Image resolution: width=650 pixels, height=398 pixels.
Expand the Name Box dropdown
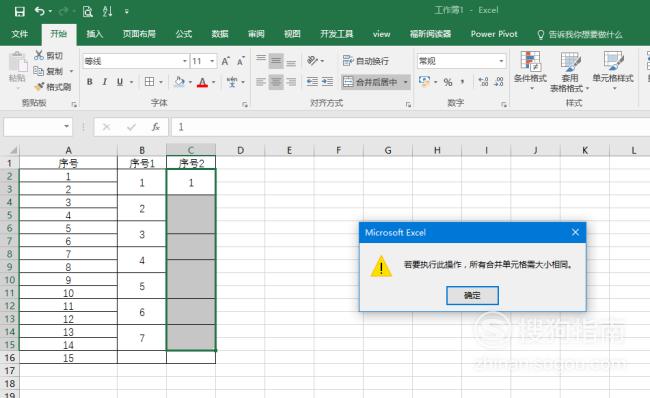tap(66, 126)
